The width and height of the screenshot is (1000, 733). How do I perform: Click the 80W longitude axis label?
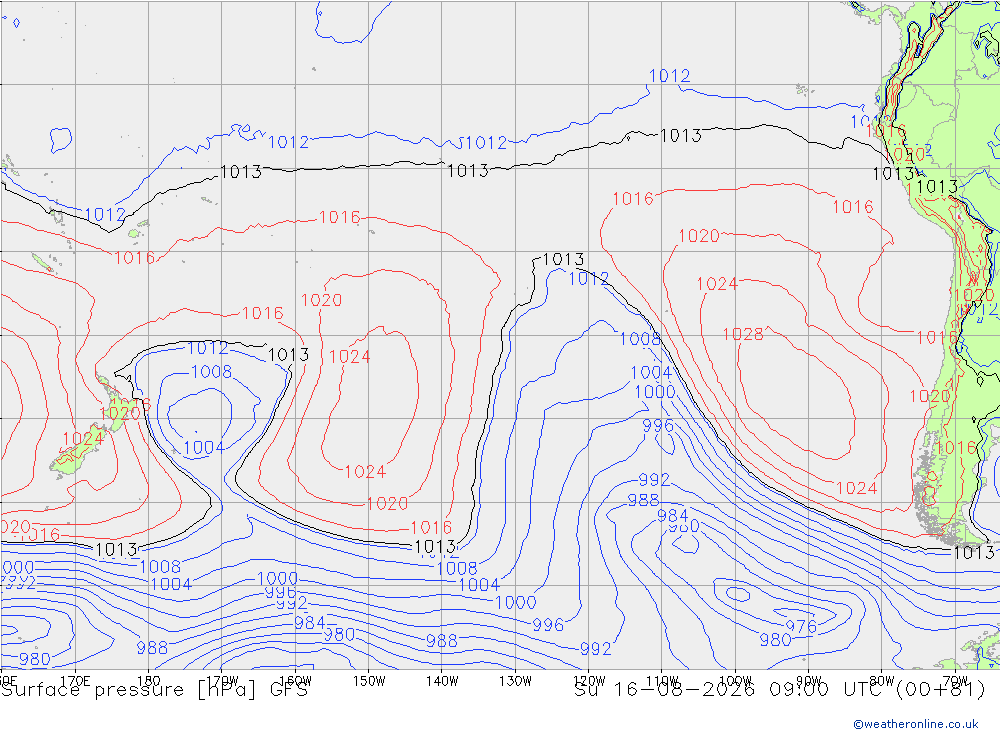(882, 681)
